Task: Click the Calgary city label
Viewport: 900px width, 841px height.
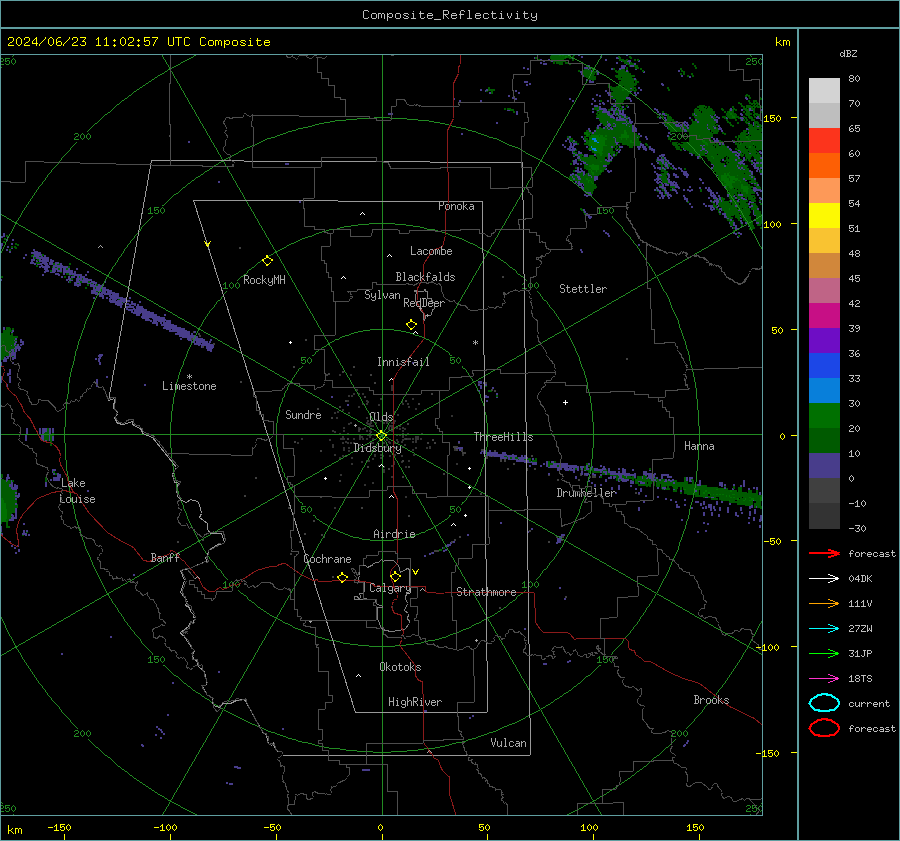Action: 390,588
